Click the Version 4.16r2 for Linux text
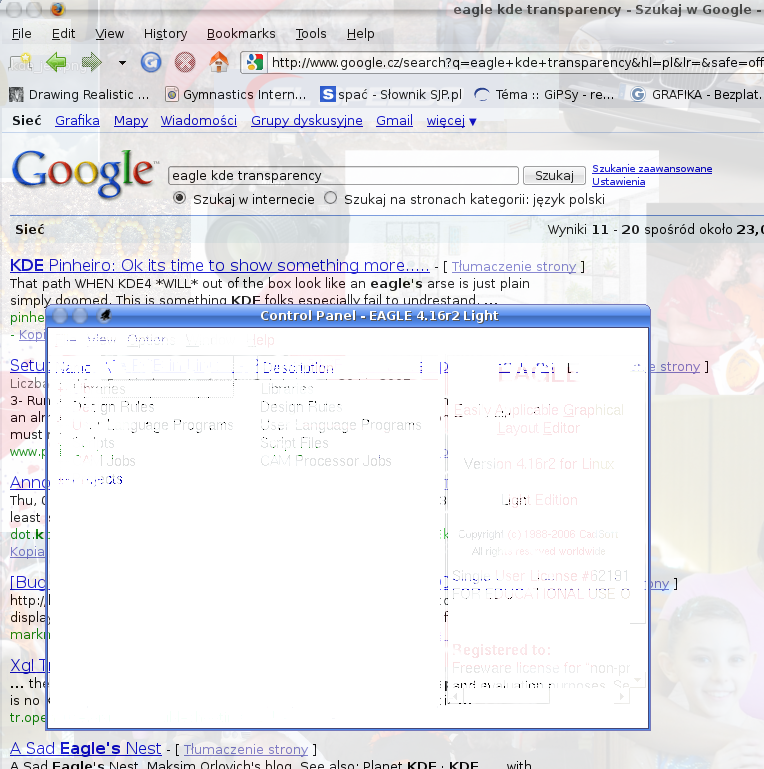This screenshot has width=764, height=769. coord(538,464)
